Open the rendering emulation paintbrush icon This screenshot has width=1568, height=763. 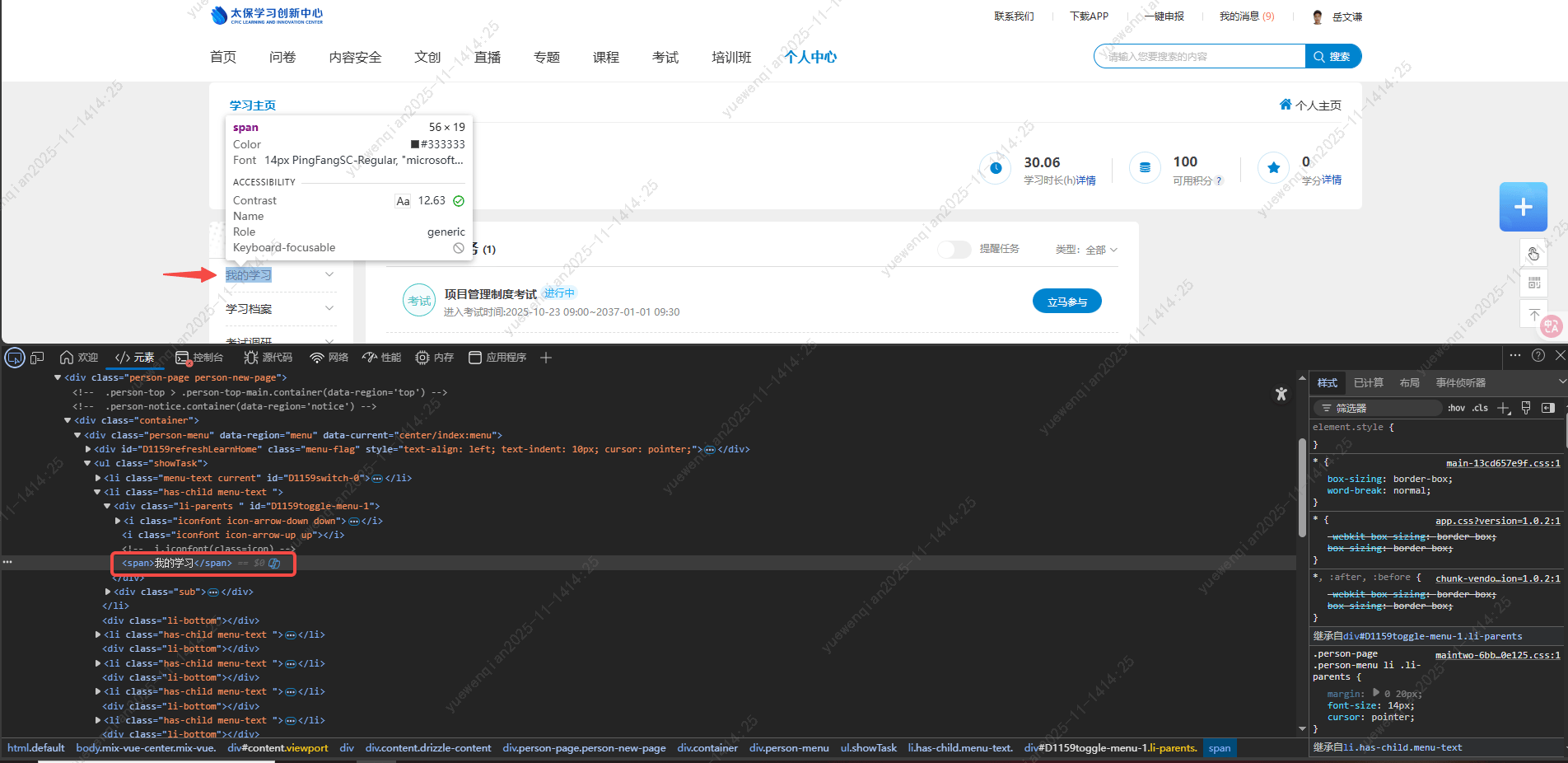1526,407
